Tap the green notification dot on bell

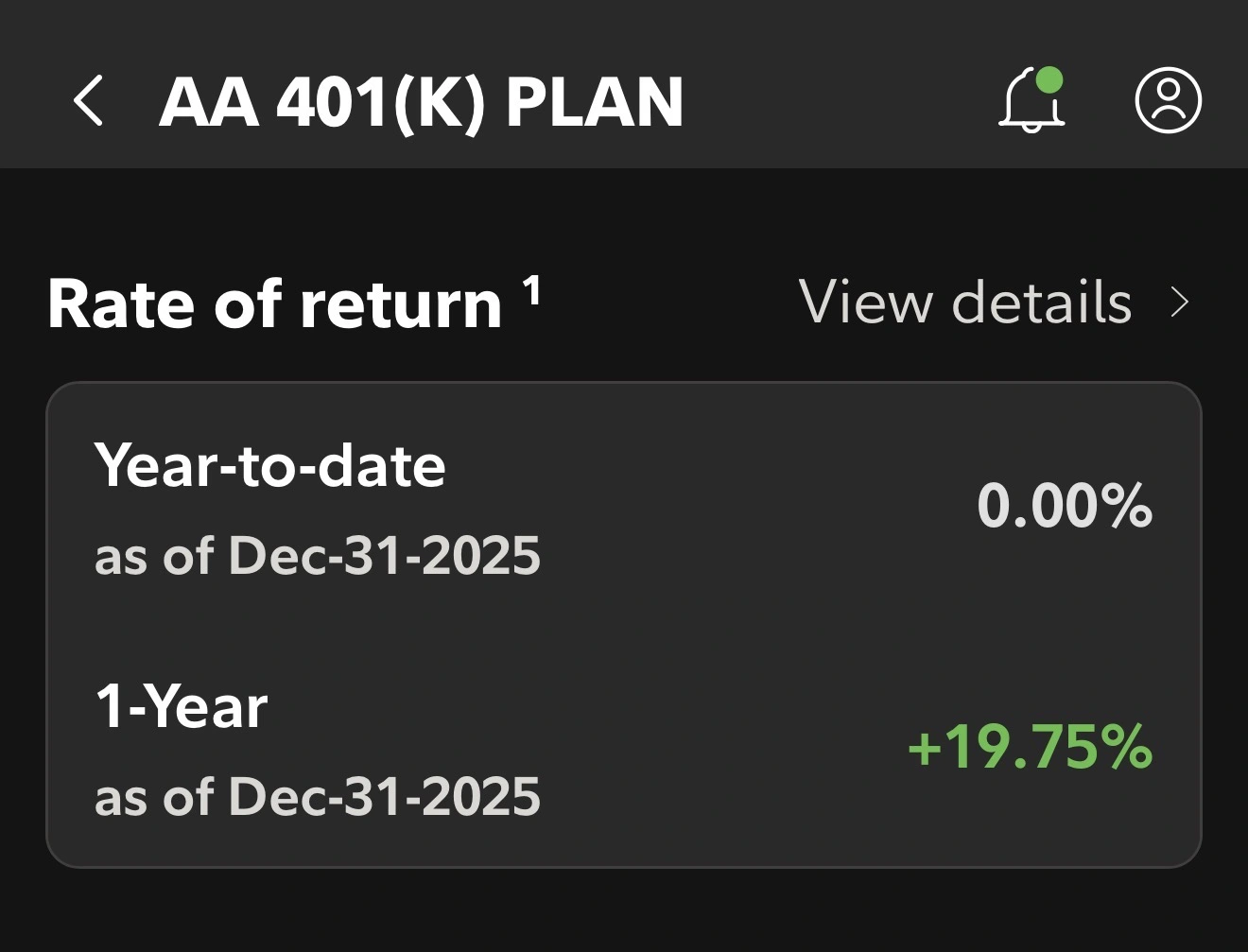coord(1049,80)
